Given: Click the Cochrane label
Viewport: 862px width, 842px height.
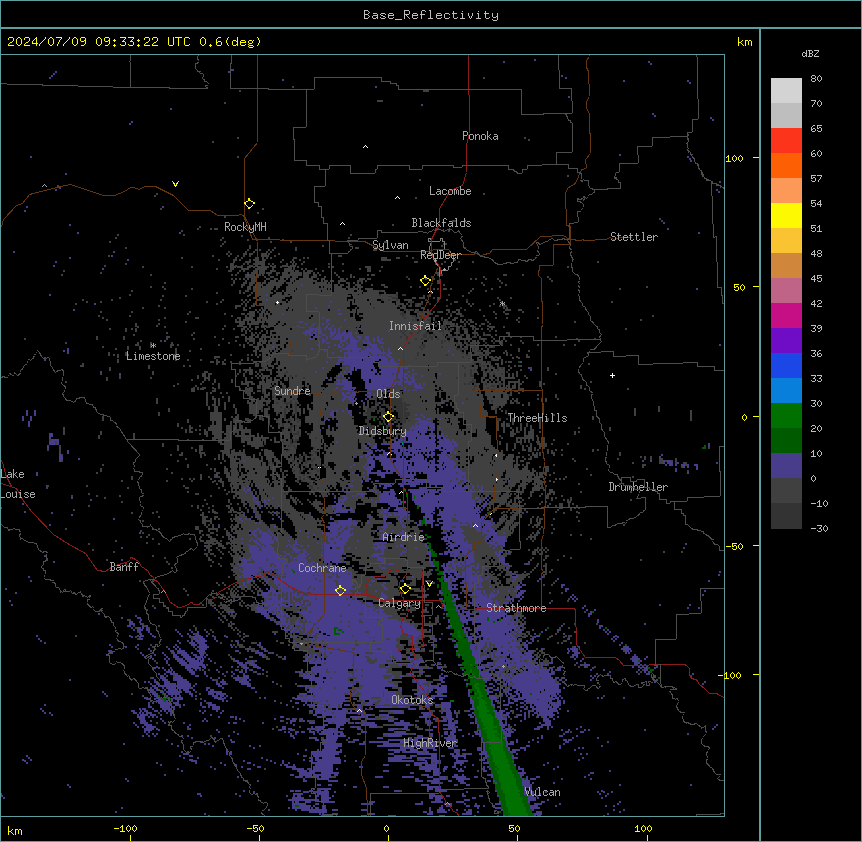Looking at the screenshot, I should 322,568.
